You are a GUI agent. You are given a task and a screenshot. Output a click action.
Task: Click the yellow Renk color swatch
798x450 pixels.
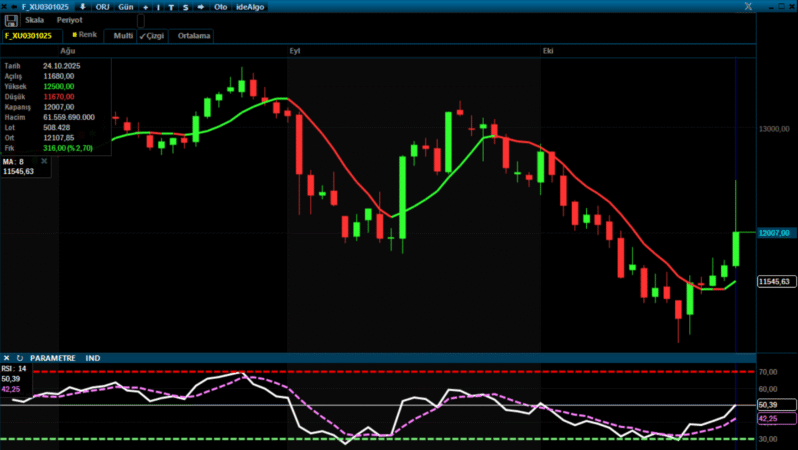[75, 34]
